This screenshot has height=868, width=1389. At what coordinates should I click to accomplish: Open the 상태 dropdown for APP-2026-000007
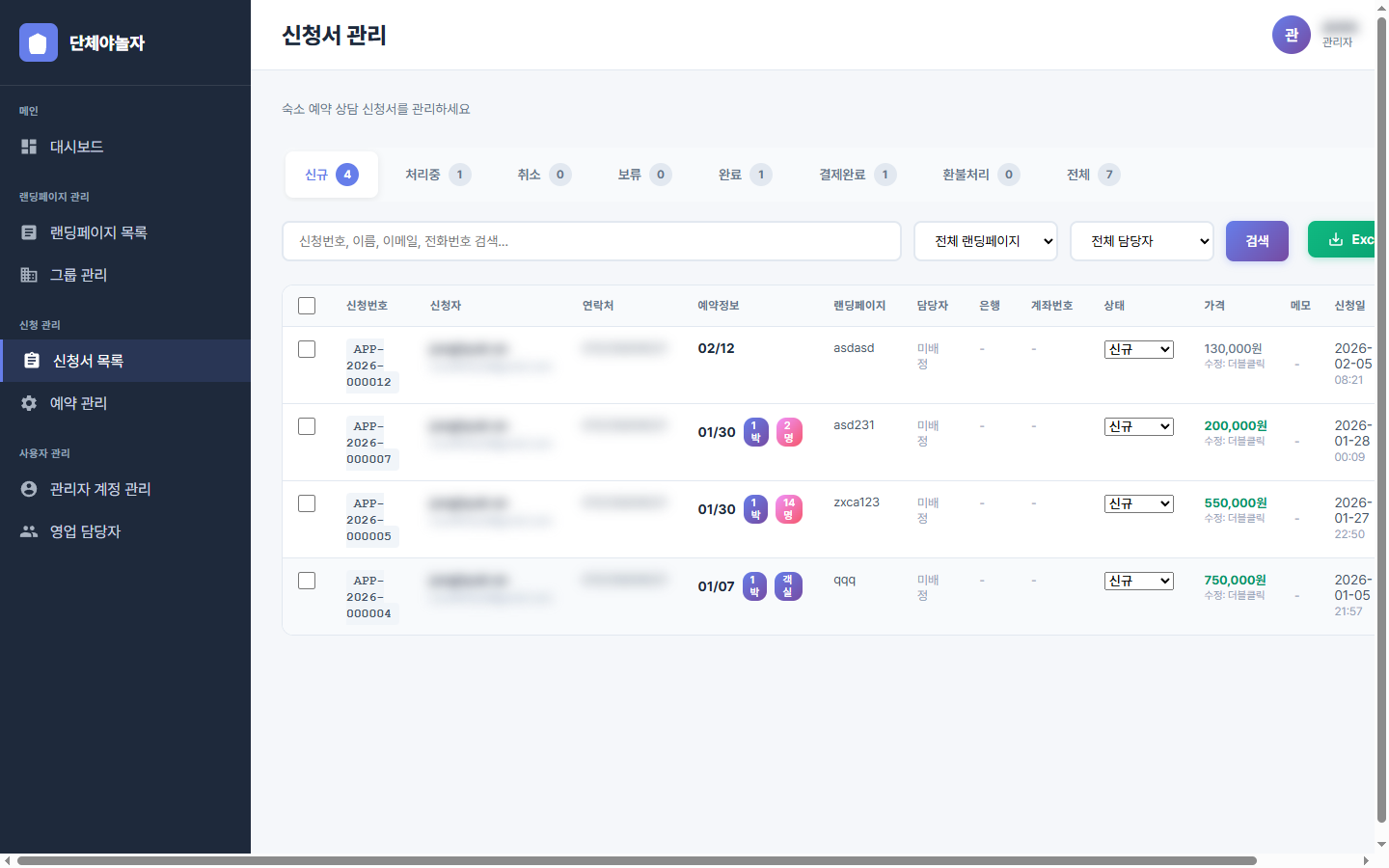[x=1139, y=425]
